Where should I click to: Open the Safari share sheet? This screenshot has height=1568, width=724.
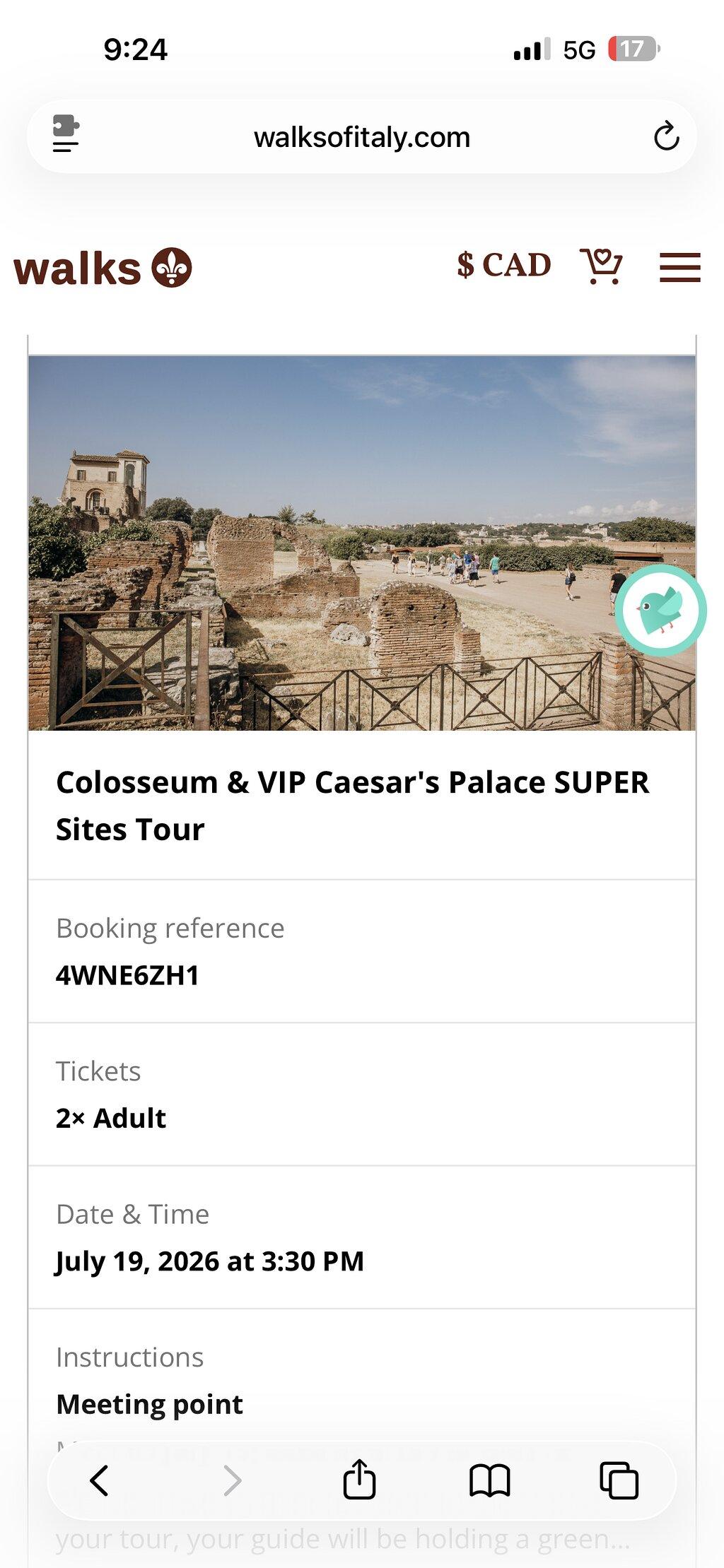tap(359, 1479)
